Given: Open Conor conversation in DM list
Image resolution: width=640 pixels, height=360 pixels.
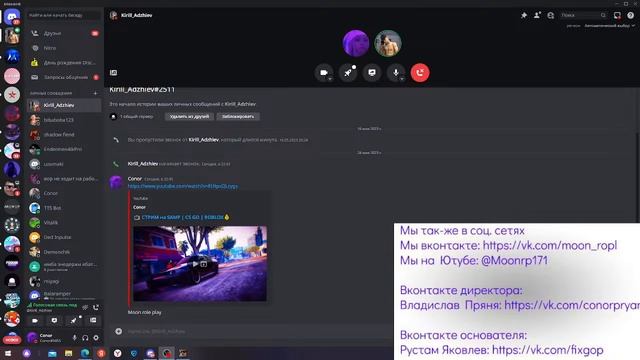Looking at the screenshot, I should click(64, 193).
